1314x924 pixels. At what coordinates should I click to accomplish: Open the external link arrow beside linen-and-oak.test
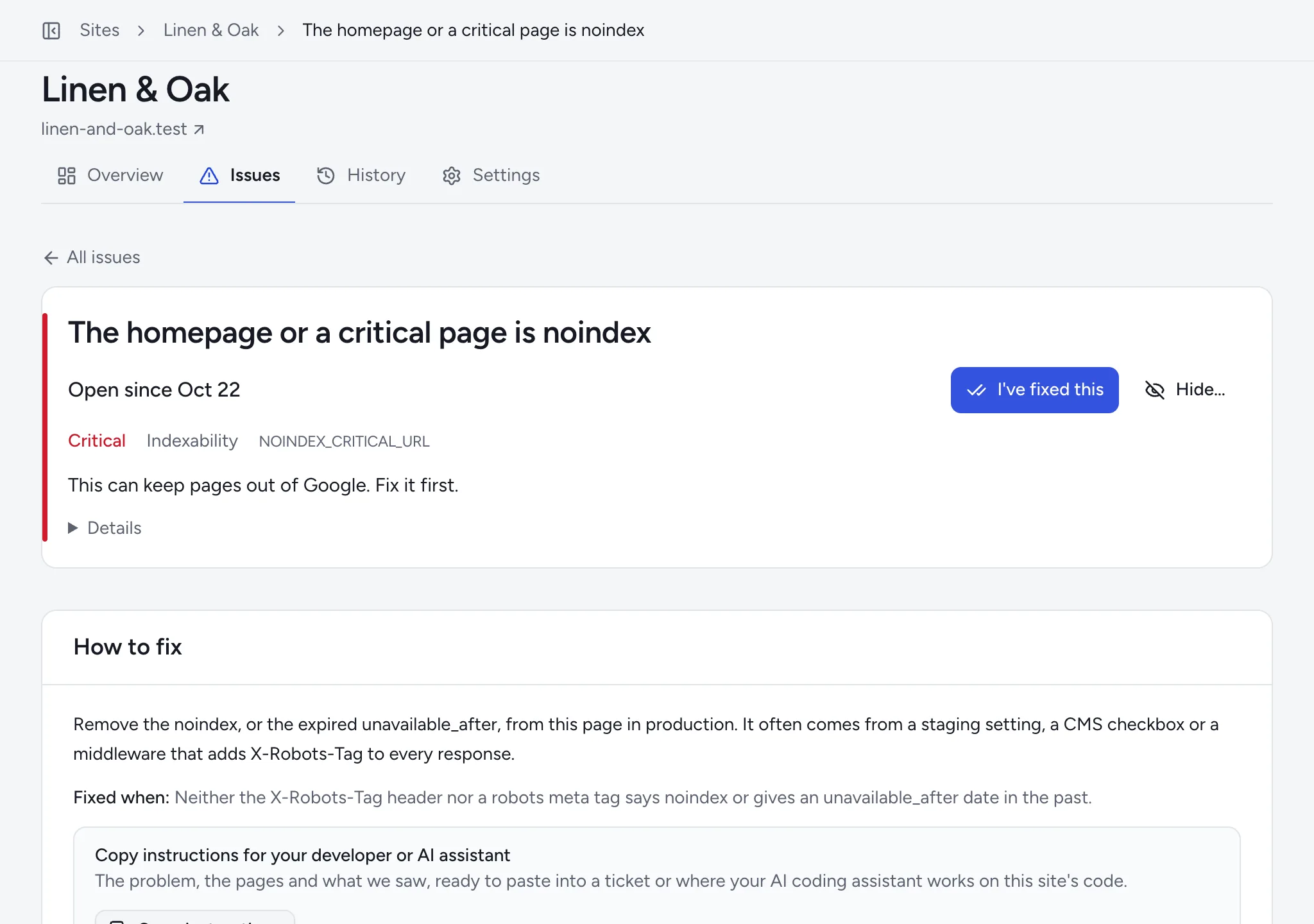pyautogui.click(x=199, y=130)
